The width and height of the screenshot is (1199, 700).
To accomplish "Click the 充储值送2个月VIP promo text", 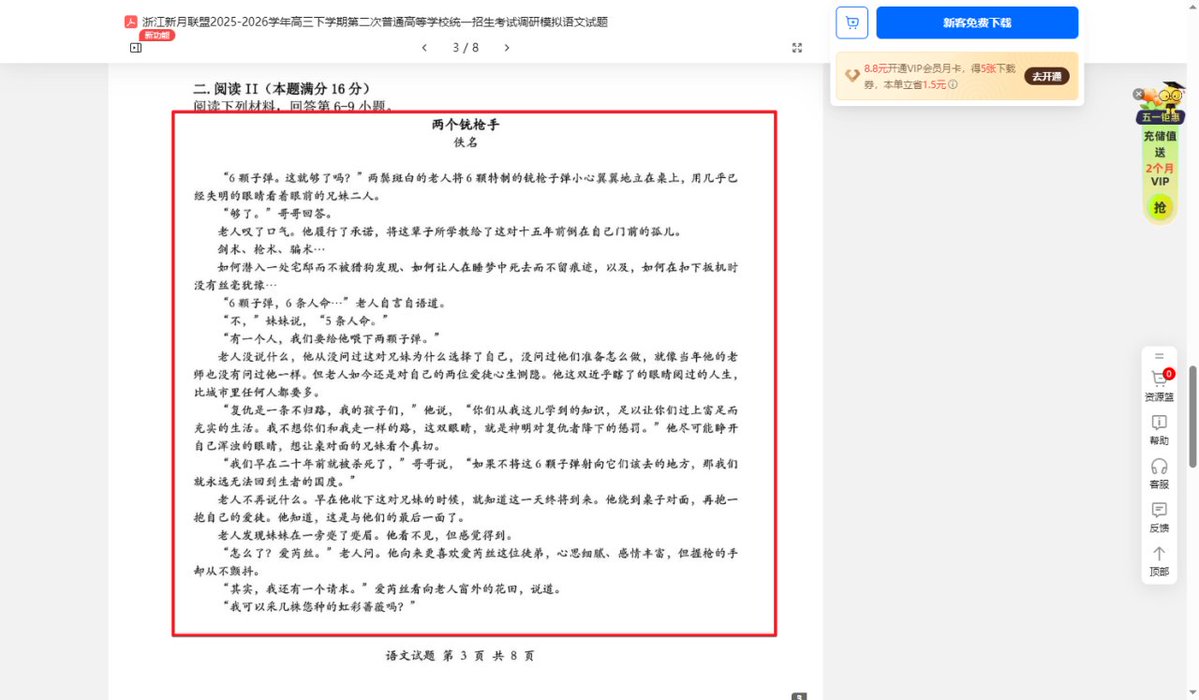I will point(1160,158).
